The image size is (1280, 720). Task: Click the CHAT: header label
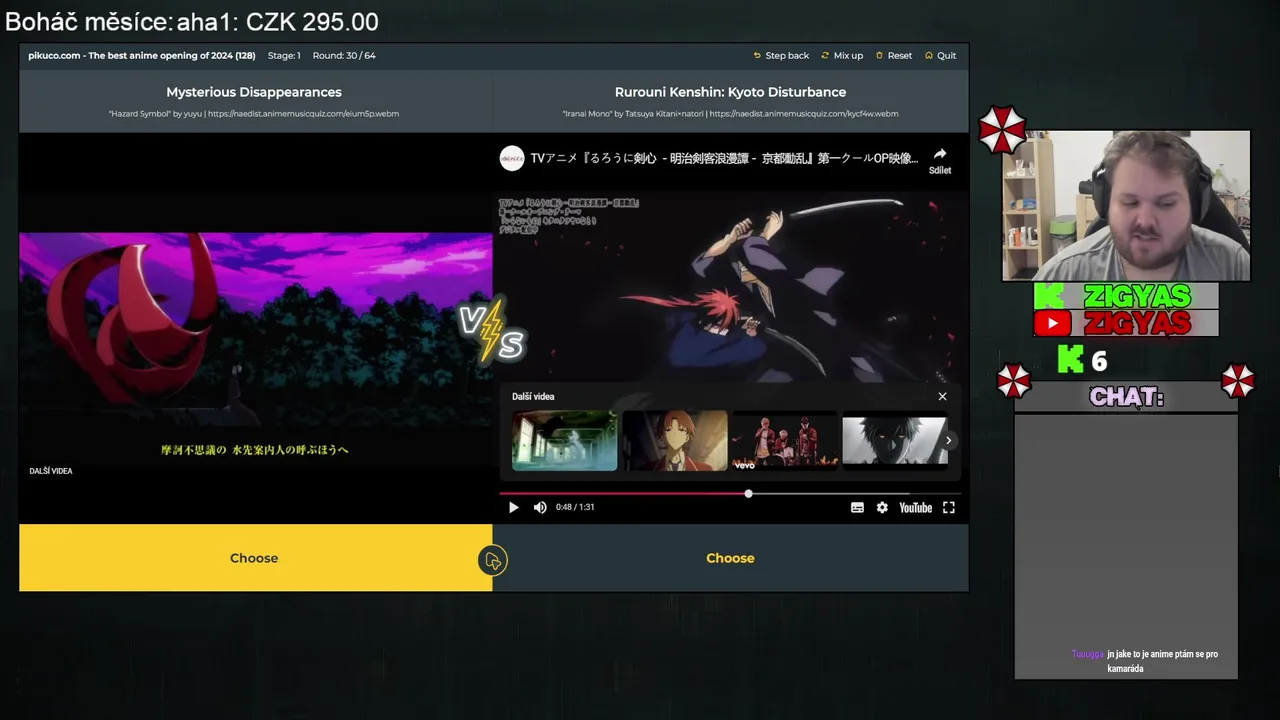(x=1126, y=397)
